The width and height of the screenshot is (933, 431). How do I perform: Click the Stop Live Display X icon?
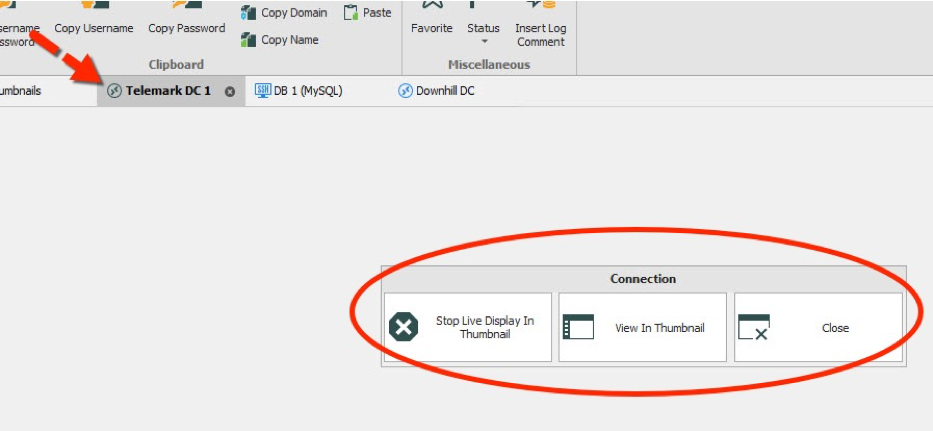pos(403,327)
